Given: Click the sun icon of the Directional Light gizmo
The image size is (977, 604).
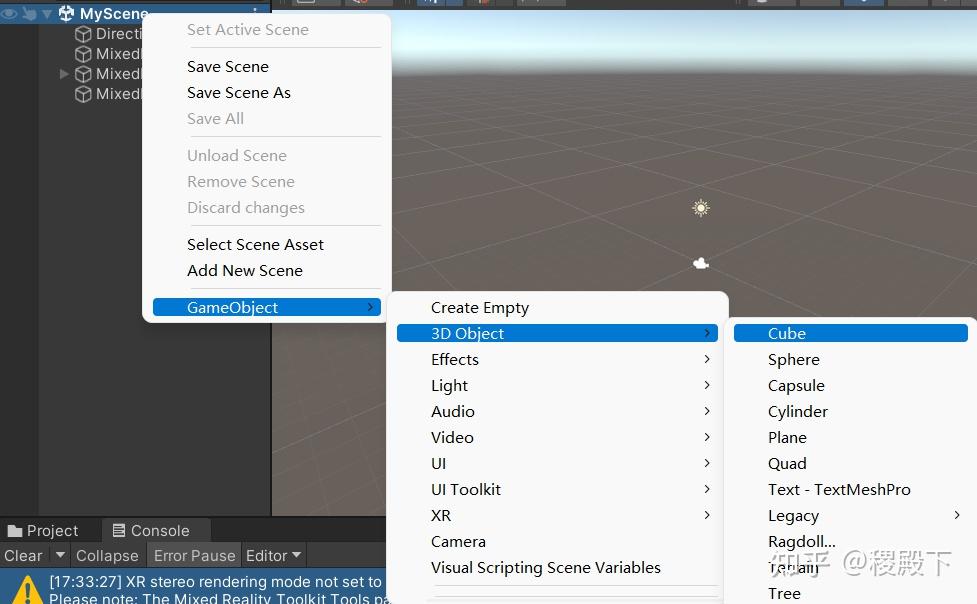Looking at the screenshot, I should click(x=699, y=208).
